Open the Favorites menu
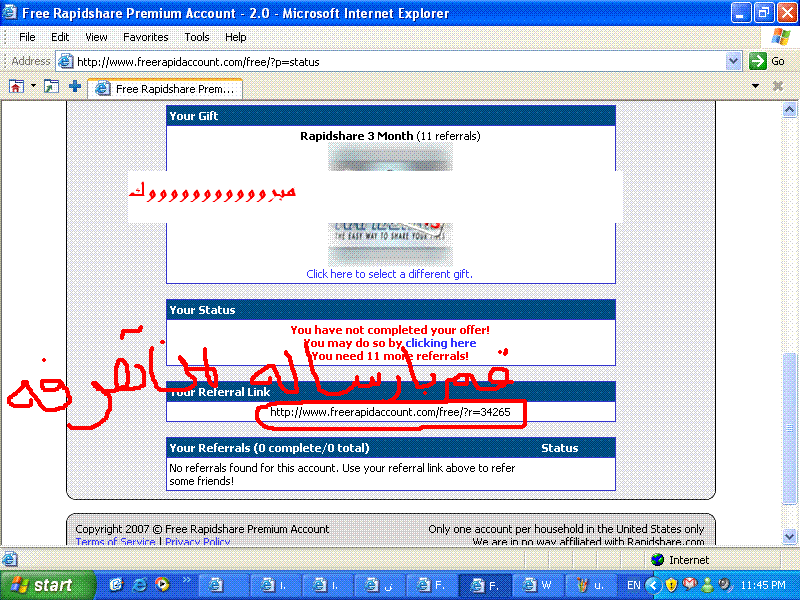This screenshot has height=600, width=800. [x=145, y=37]
